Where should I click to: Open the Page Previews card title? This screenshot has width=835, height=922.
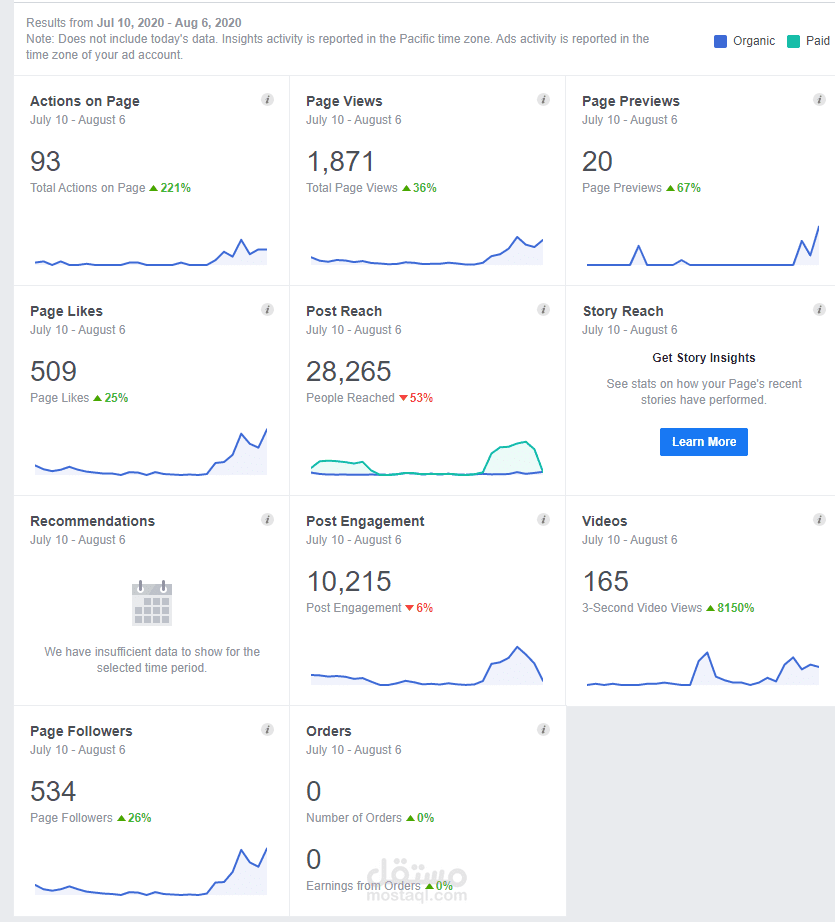pyautogui.click(x=630, y=101)
